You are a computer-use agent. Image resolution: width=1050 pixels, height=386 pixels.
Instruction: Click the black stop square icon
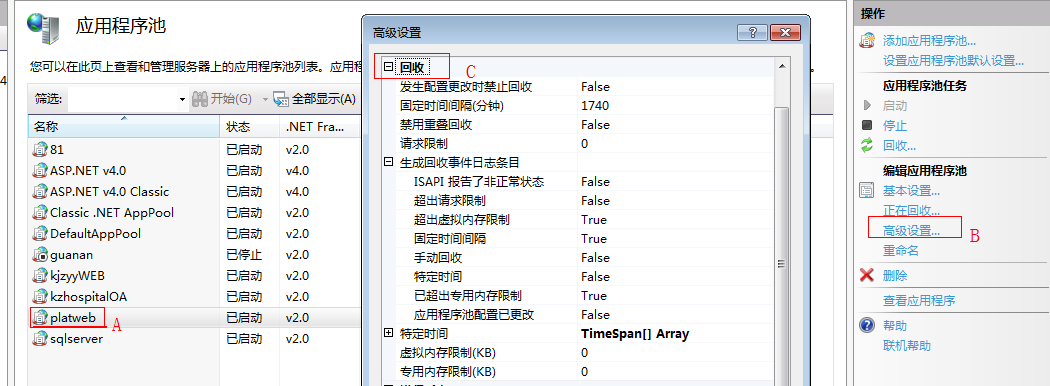coord(867,125)
